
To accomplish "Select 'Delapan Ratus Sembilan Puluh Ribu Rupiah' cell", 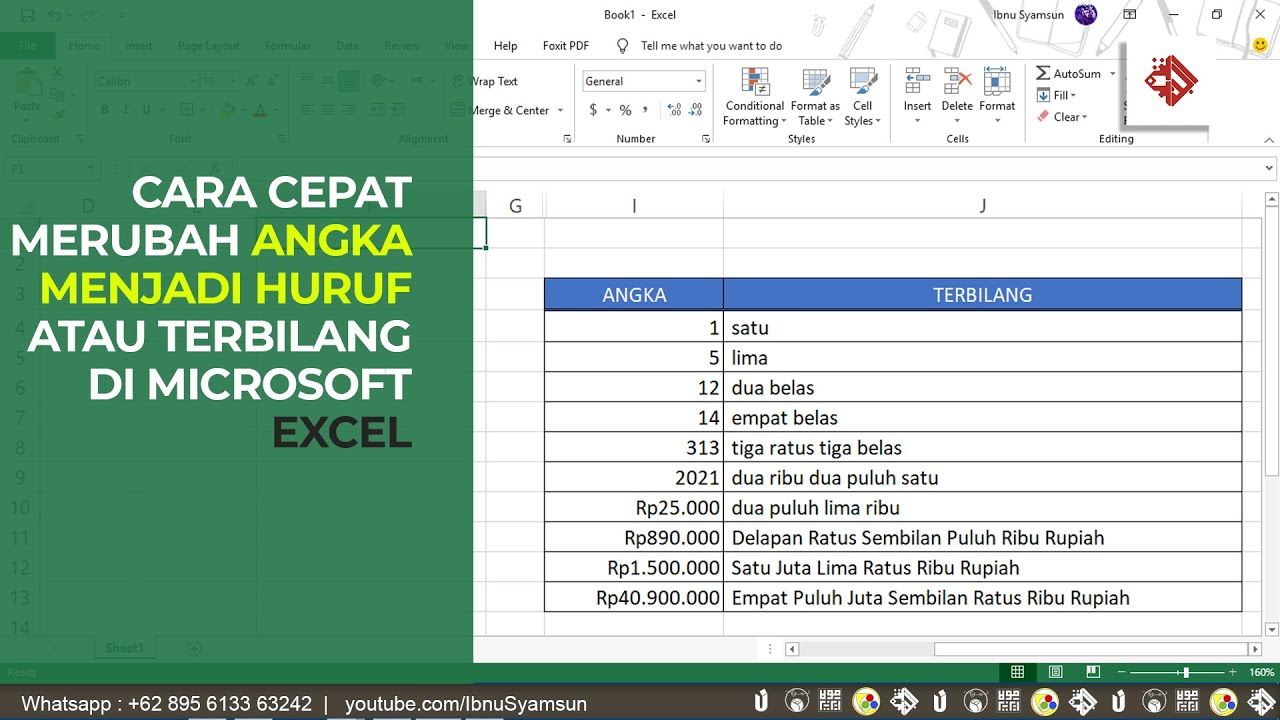I will point(983,537).
